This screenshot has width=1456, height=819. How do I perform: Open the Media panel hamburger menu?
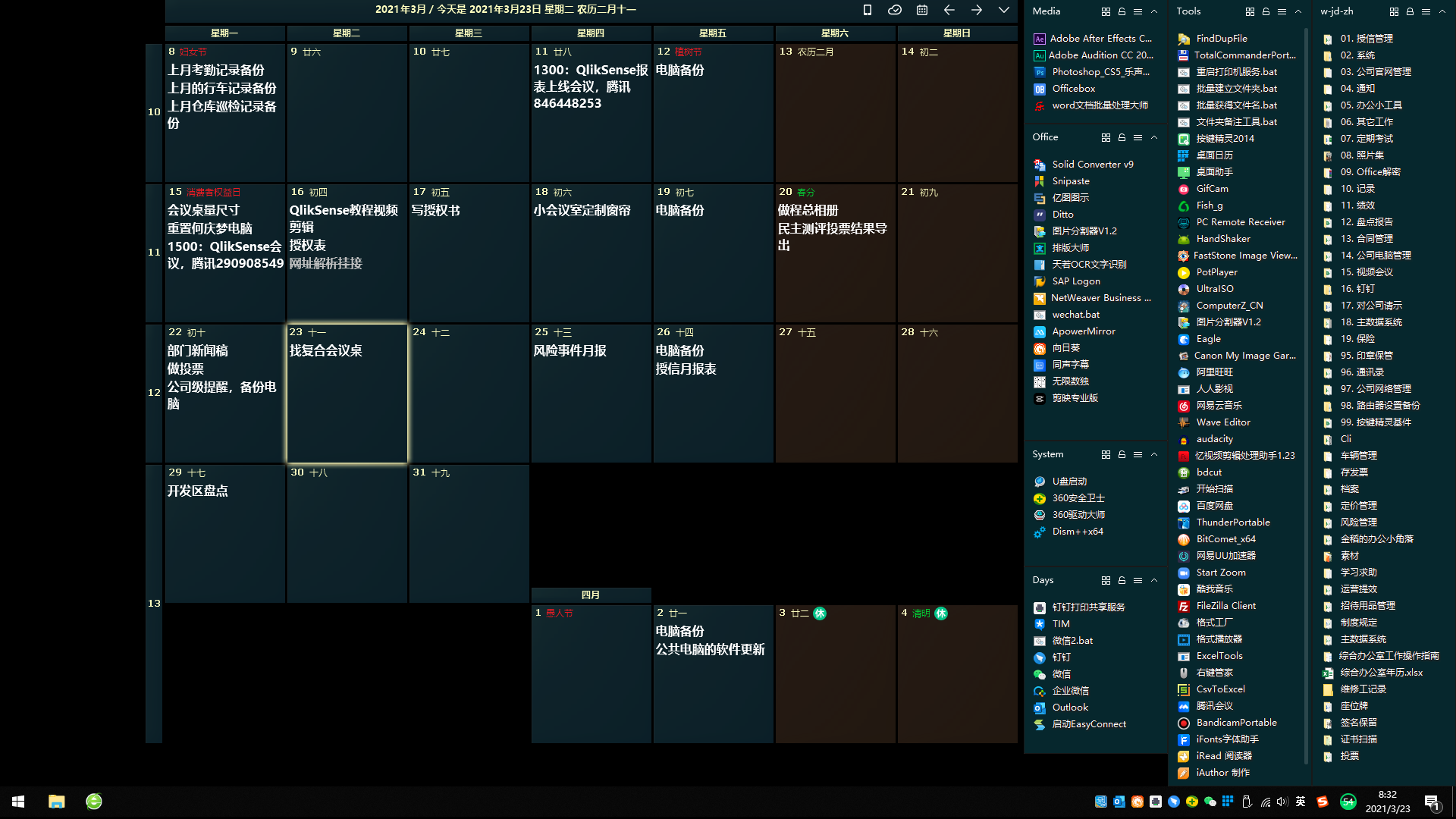point(1137,11)
